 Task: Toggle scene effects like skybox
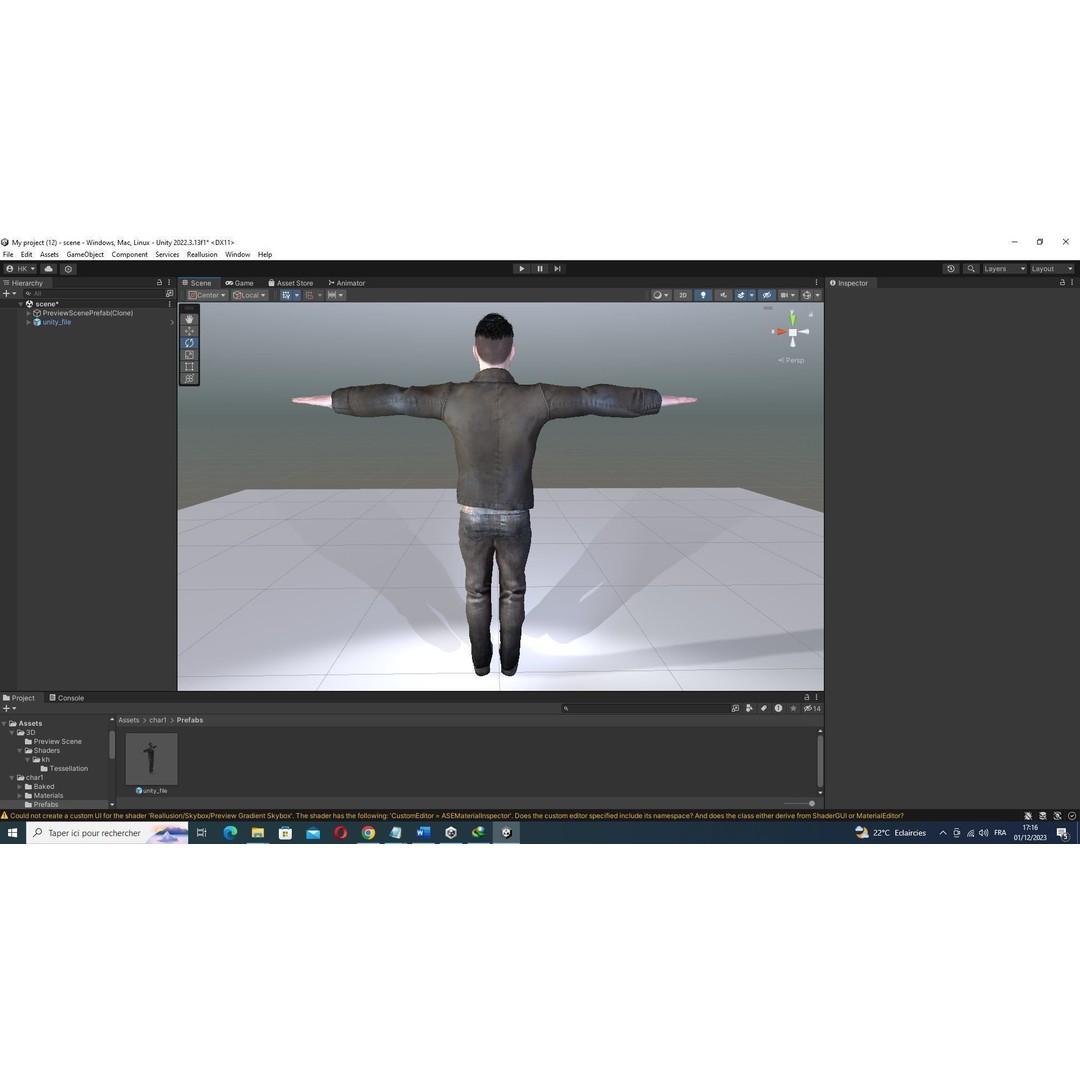coord(740,295)
